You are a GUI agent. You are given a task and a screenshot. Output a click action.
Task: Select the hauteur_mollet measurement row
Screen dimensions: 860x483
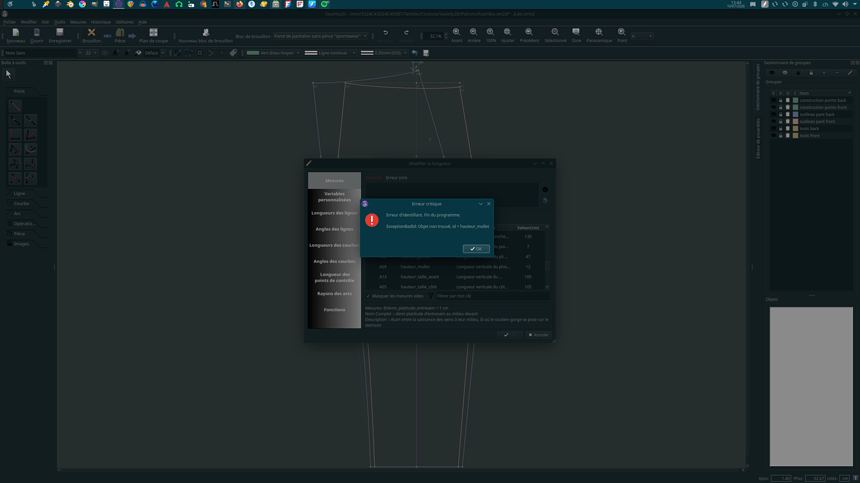[455, 267]
